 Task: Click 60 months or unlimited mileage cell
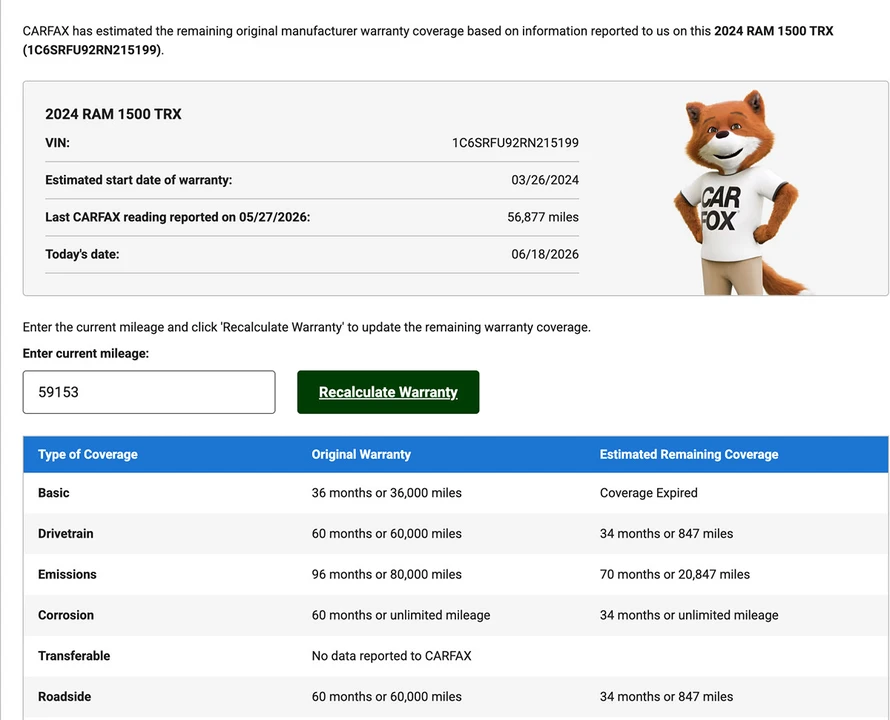(401, 615)
